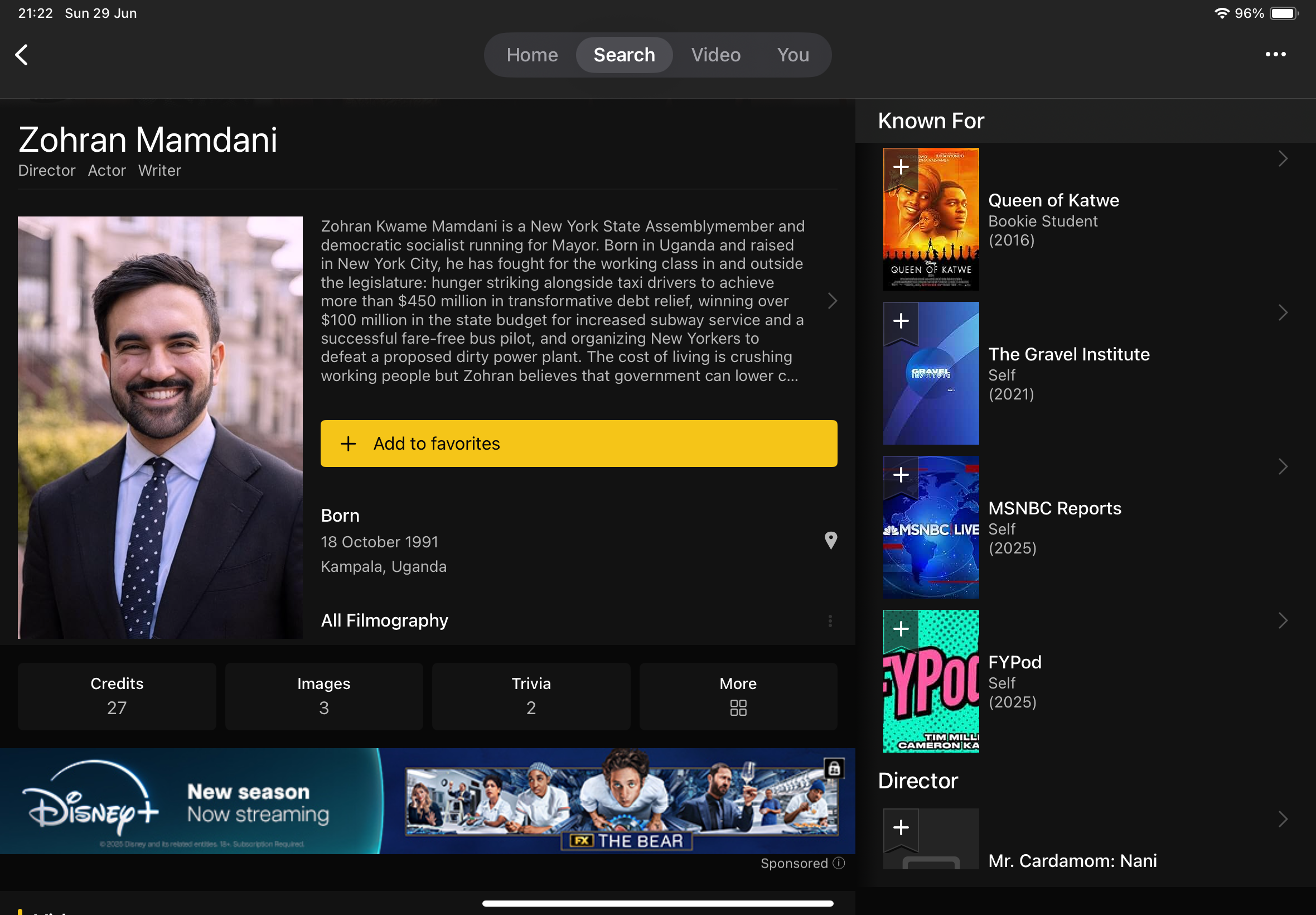Tap the lock icon on The Bear ad
The width and height of the screenshot is (1316, 915).
(x=834, y=769)
